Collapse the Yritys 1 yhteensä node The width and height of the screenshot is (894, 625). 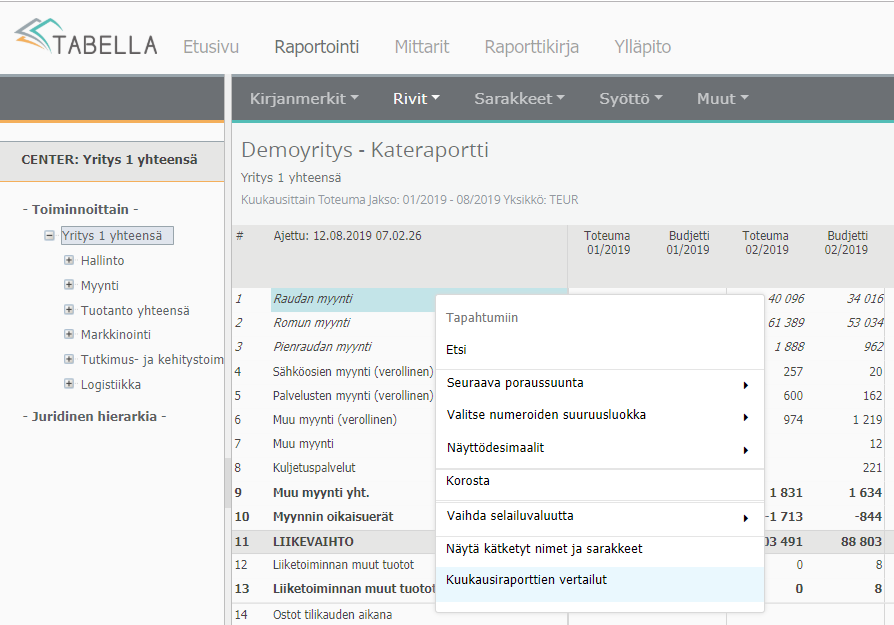tap(49, 236)
